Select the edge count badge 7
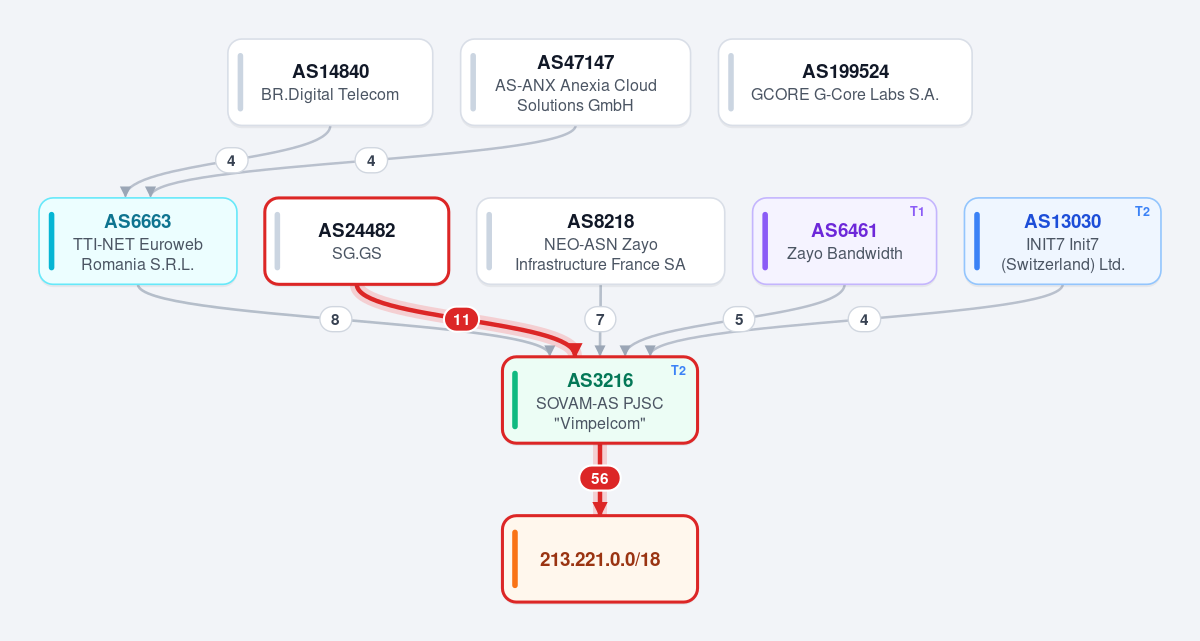 [x=600, y=320]
